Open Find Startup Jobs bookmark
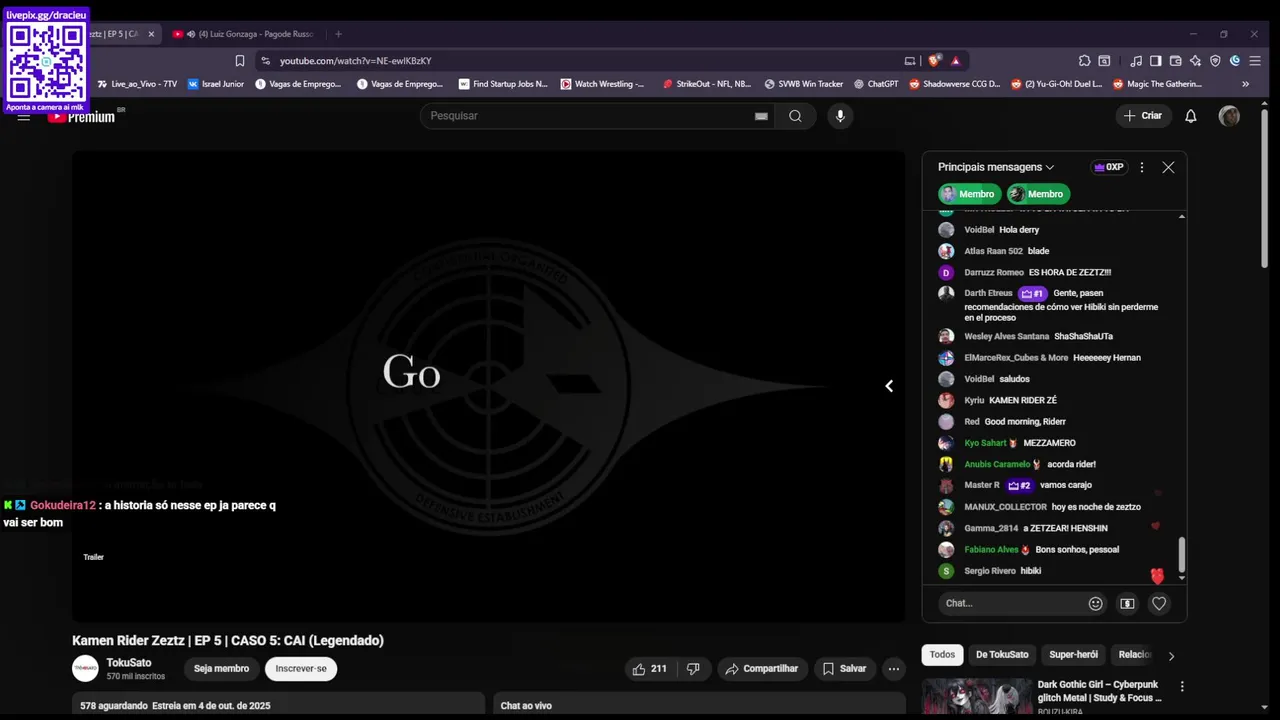1280x720 pixels. (x=503, y=84)
